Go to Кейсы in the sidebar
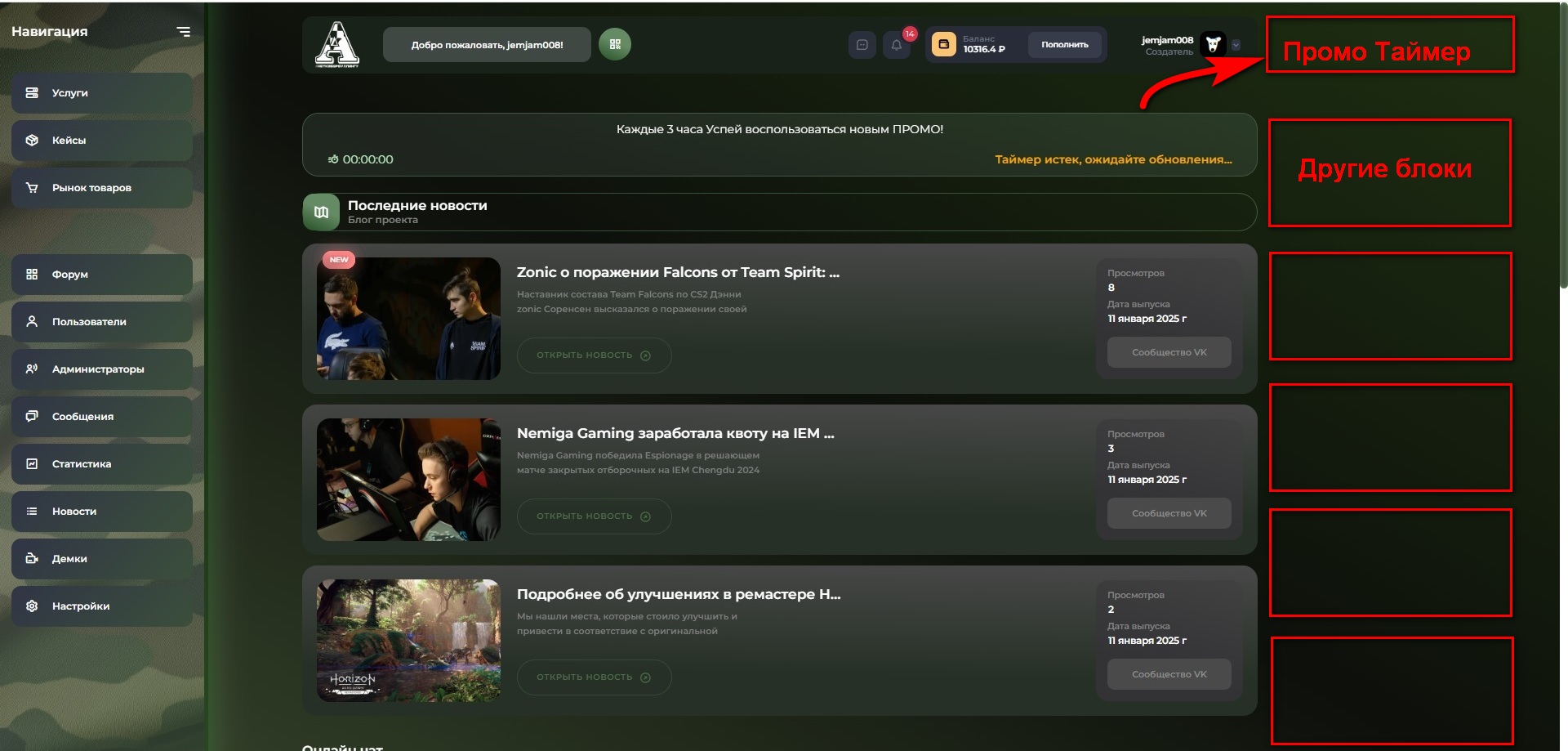 coord(101,141)
